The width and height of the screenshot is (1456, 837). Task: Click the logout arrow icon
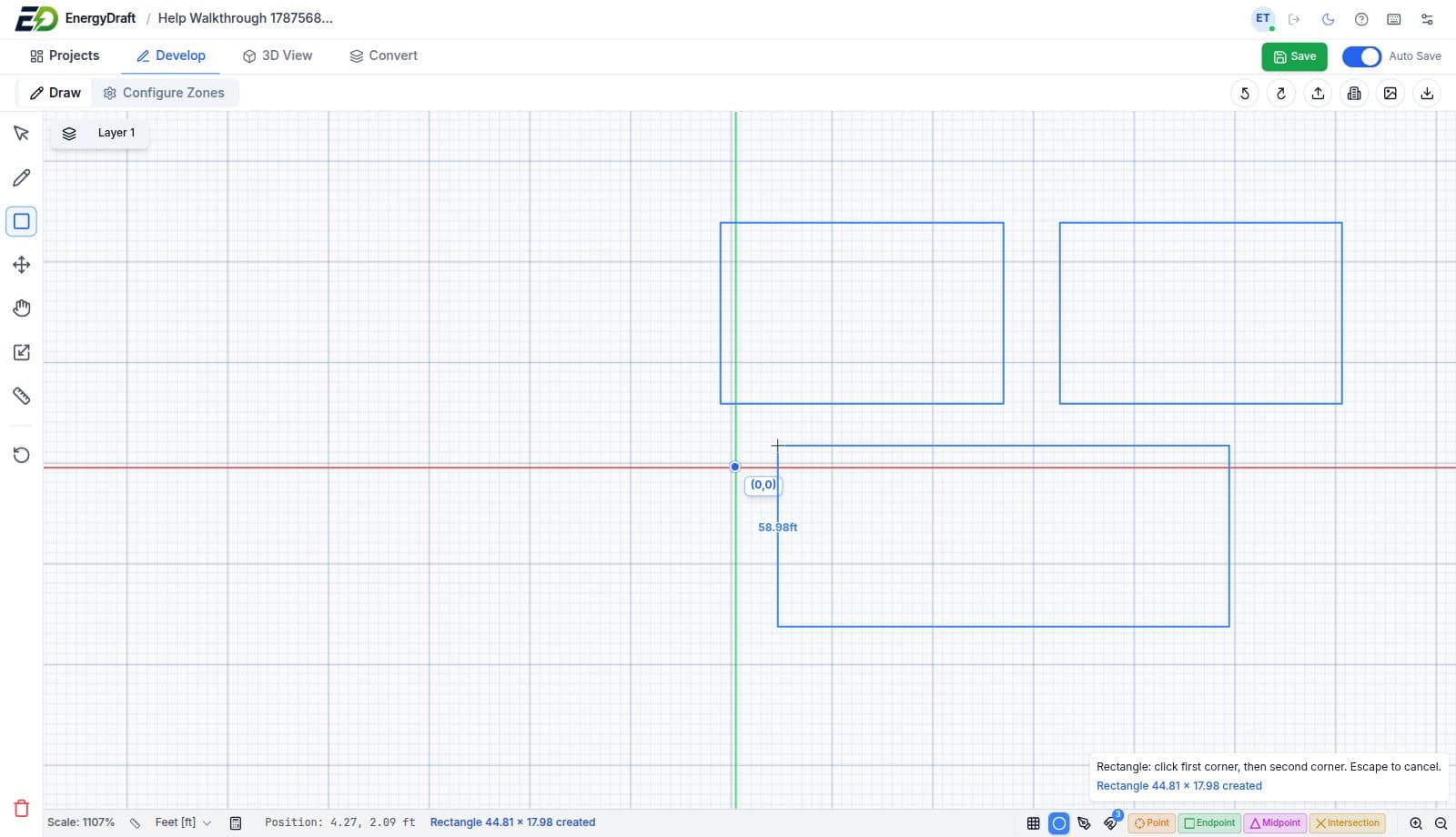[x=1294, y=19]
